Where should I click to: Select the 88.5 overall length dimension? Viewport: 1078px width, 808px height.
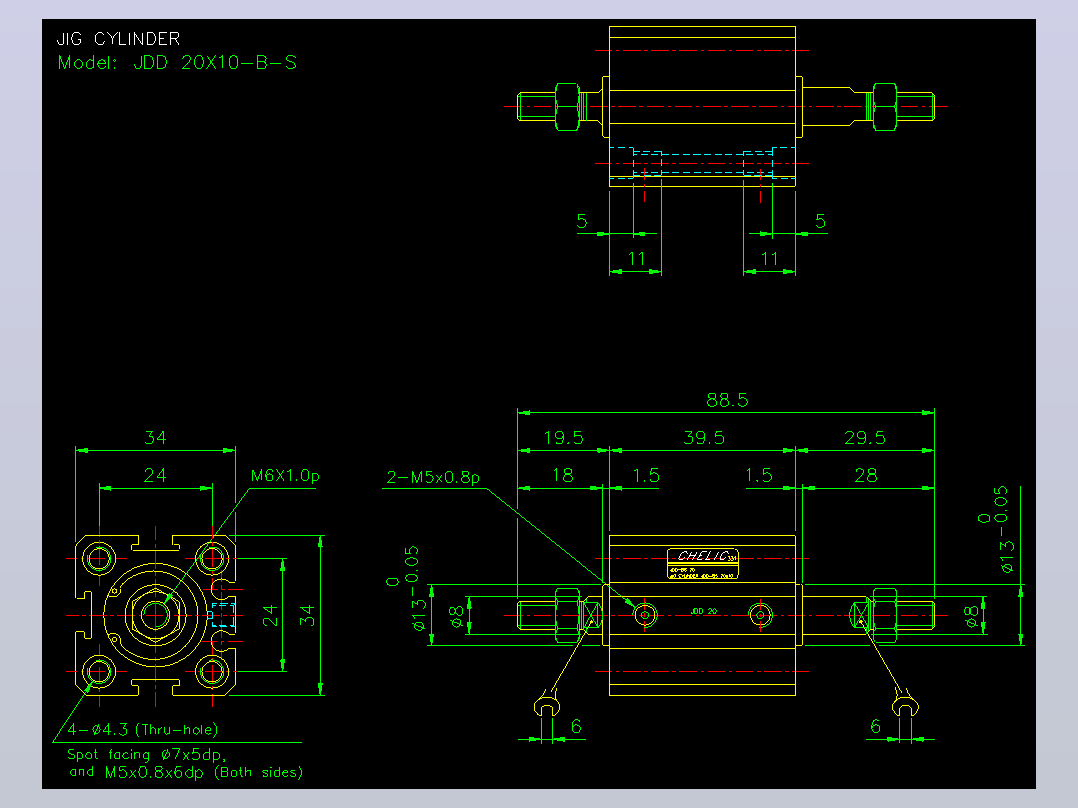coord(727,400)
